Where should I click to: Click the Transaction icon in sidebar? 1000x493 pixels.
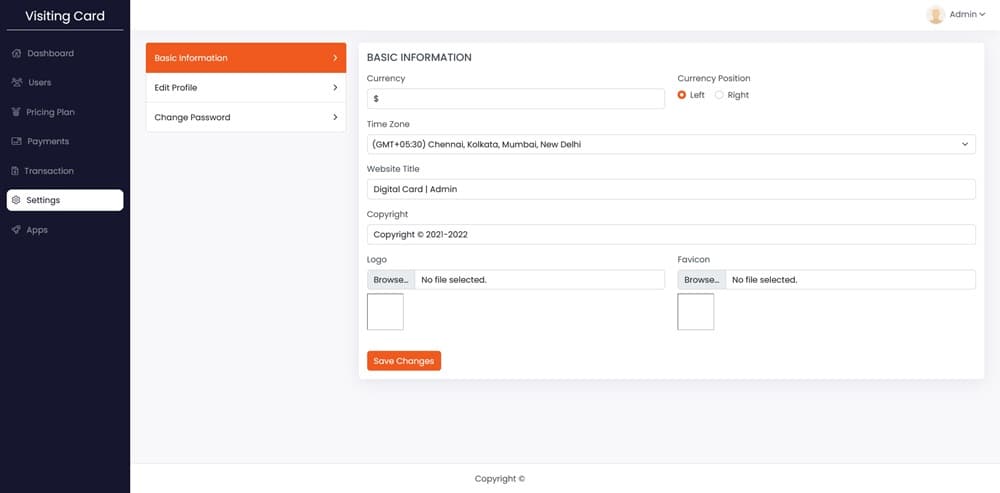pyautogui.click(x=15, y=171)
